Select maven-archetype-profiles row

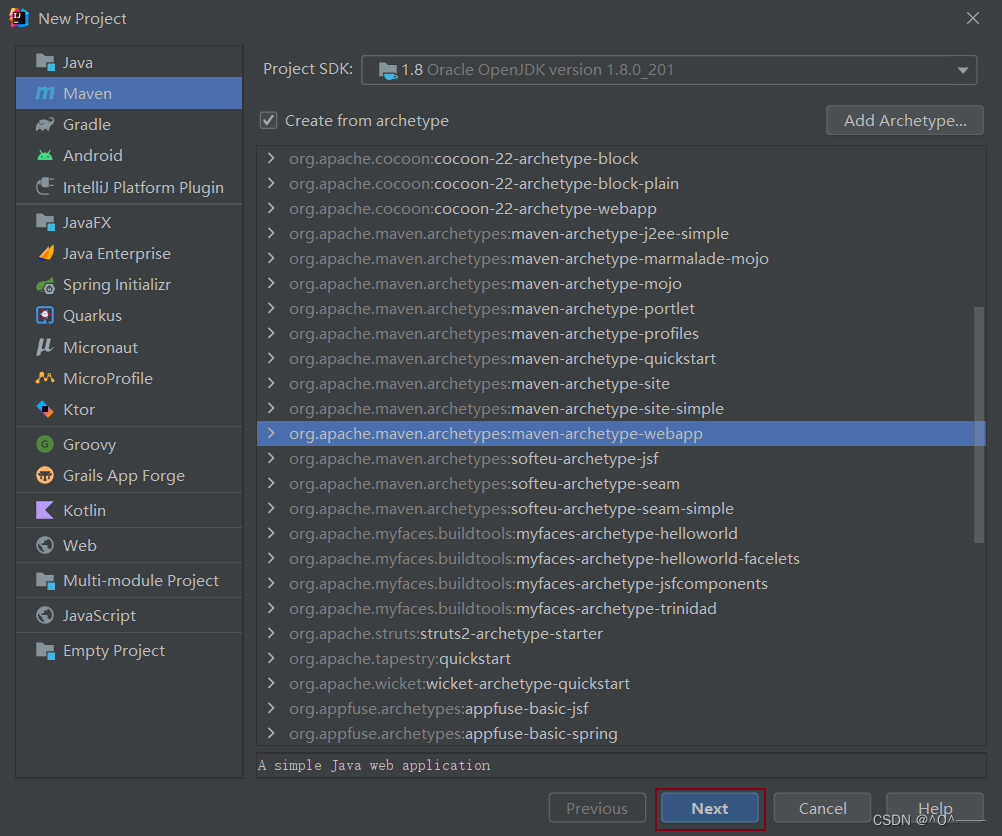point(620,333)
